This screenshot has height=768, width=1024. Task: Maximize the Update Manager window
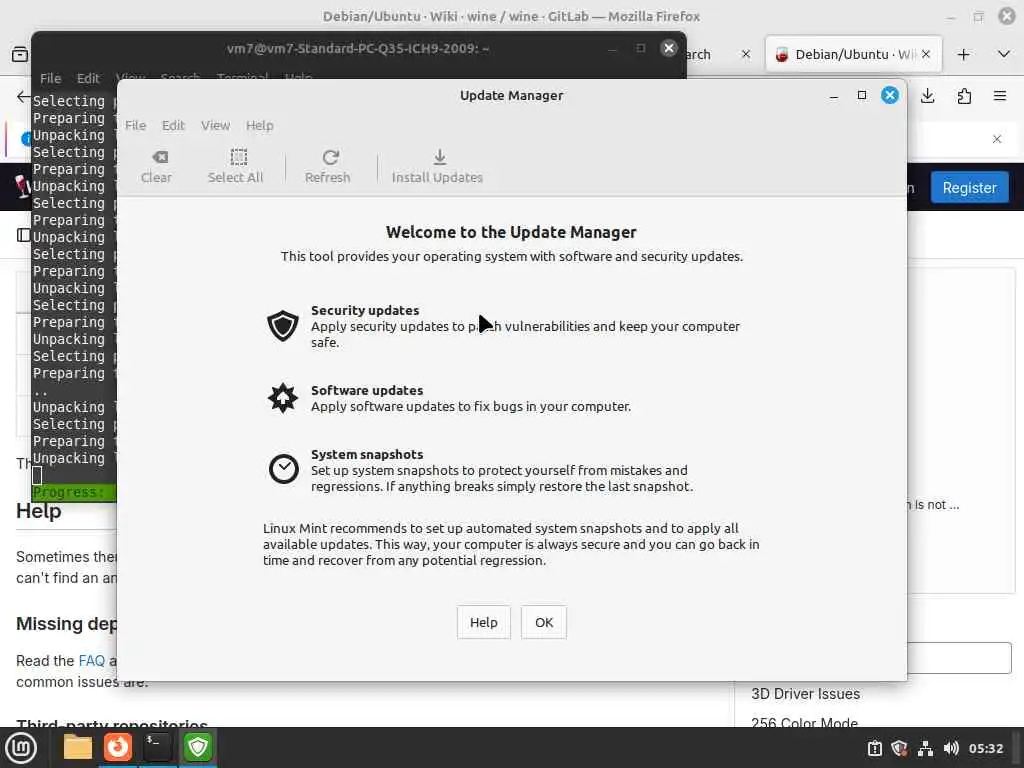(862, 95)
